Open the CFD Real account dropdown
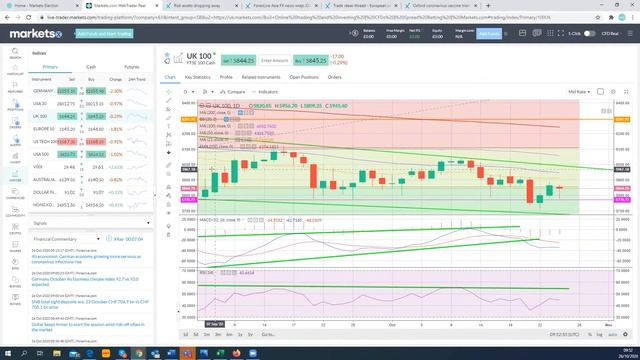The image size is (640, 360). (611, 33)
